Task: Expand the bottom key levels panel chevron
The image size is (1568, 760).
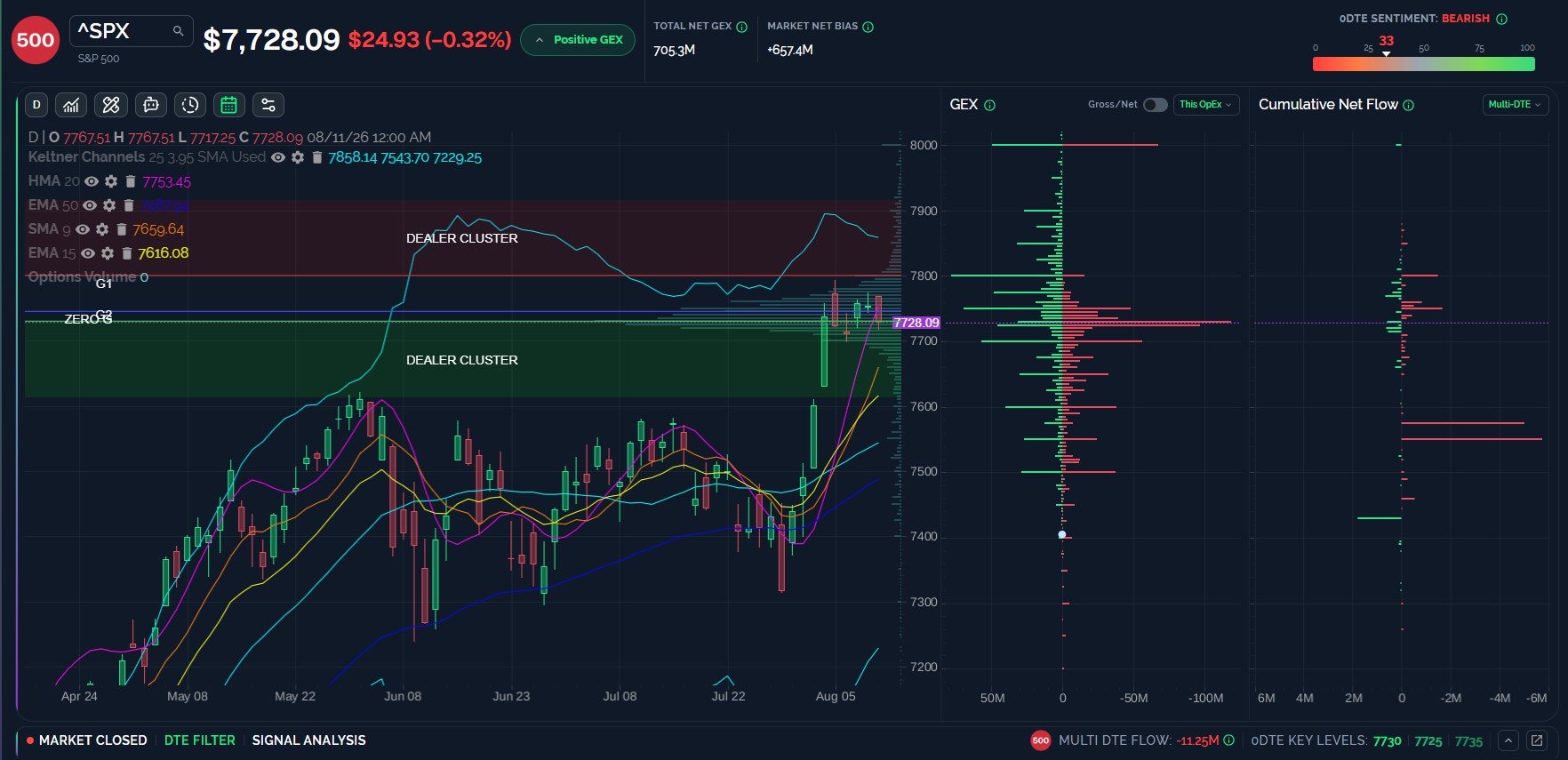Action: click(x=1508, y=740)
